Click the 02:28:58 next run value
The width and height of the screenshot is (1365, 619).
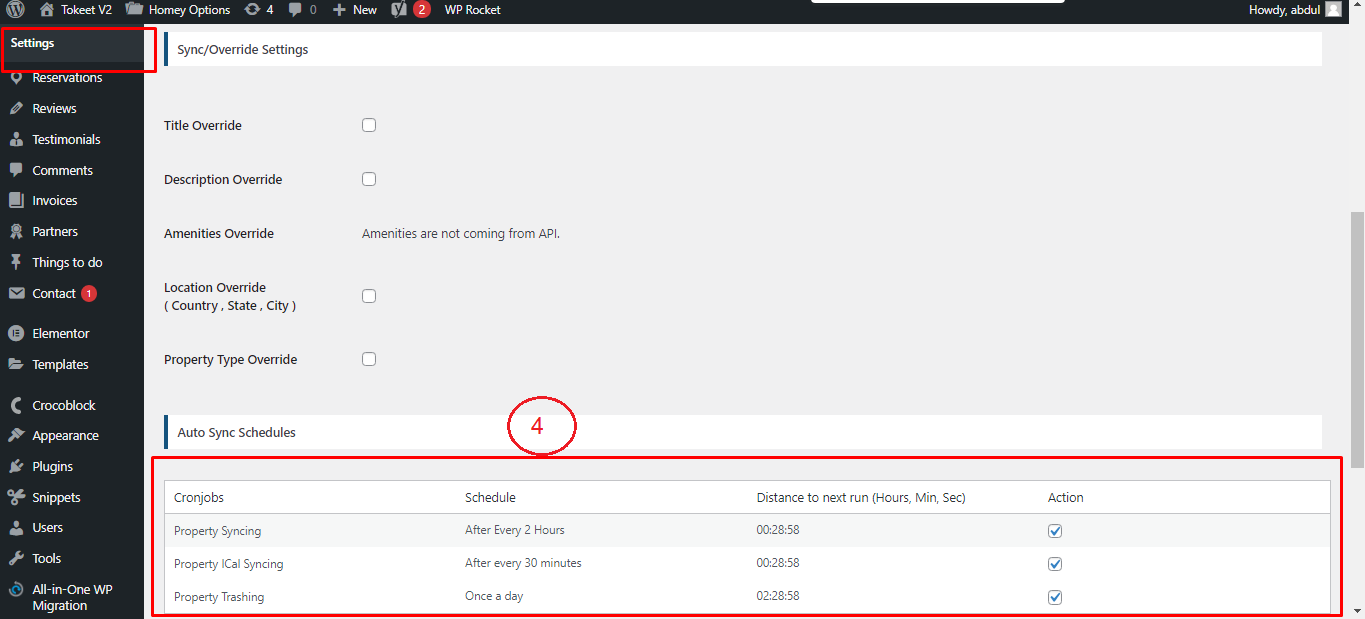click(x=778, y=596)
